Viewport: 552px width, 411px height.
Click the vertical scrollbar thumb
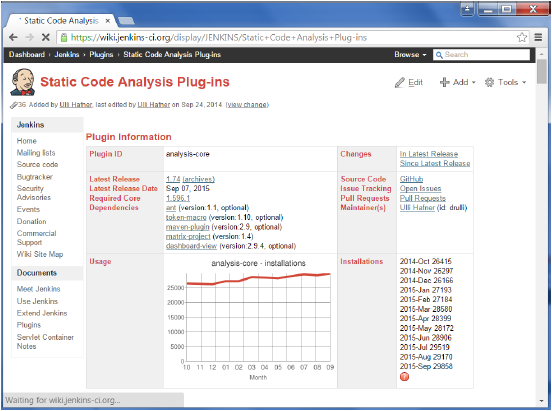[x=542, y=71]
